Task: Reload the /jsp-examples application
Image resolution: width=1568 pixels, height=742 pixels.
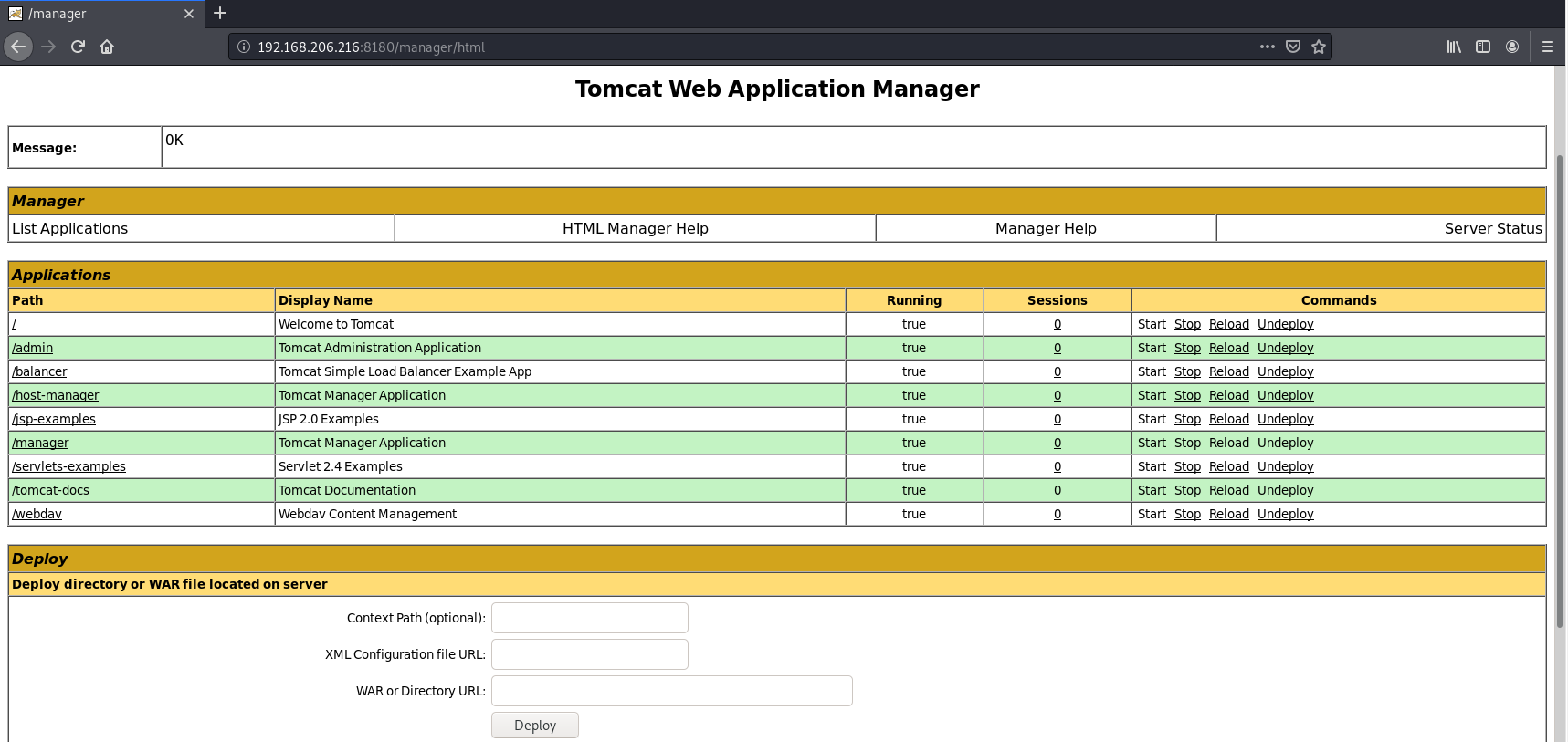Action: tap(1229, 419)
